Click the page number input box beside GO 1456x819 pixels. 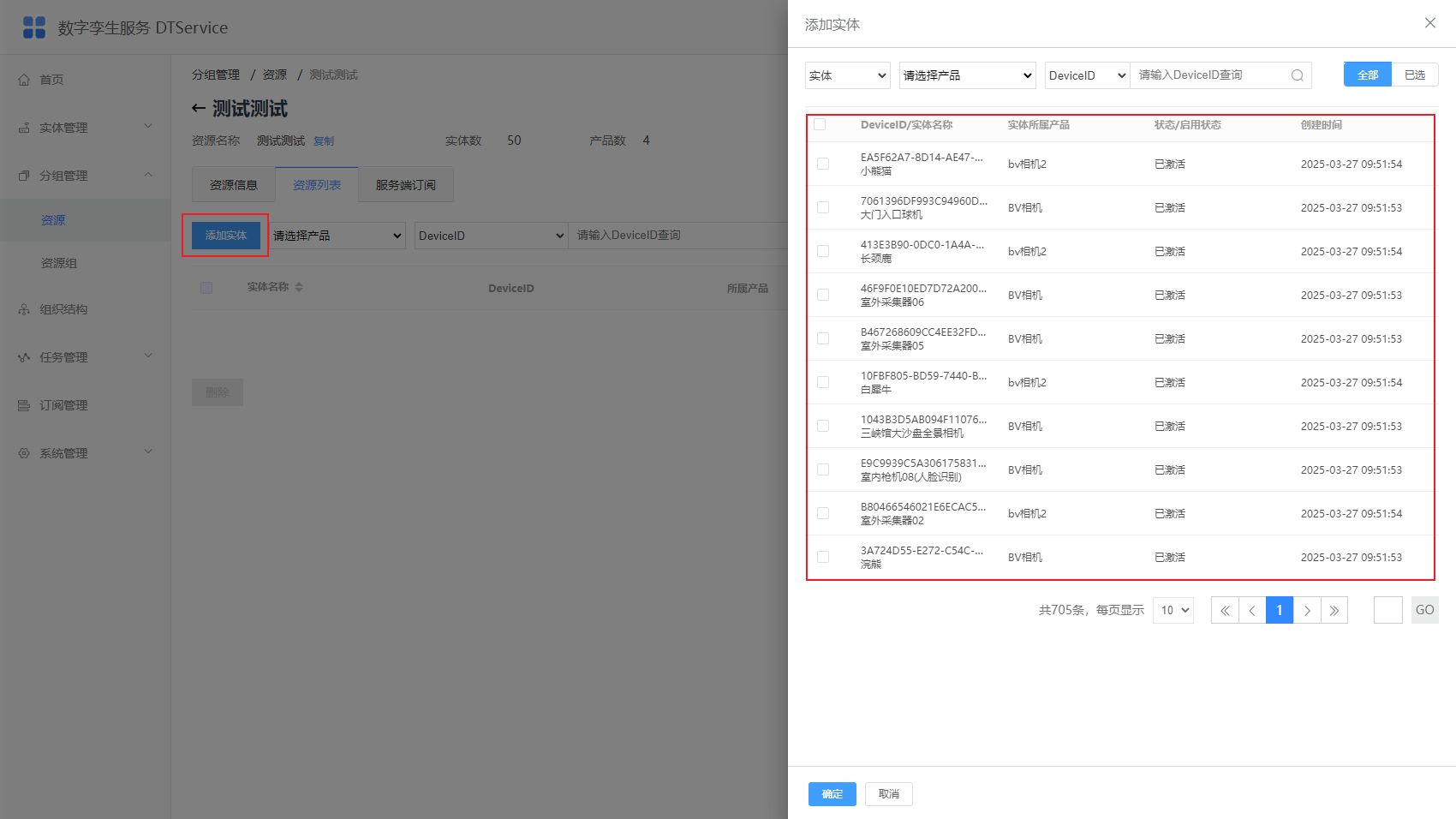(x=1388, y=610)
